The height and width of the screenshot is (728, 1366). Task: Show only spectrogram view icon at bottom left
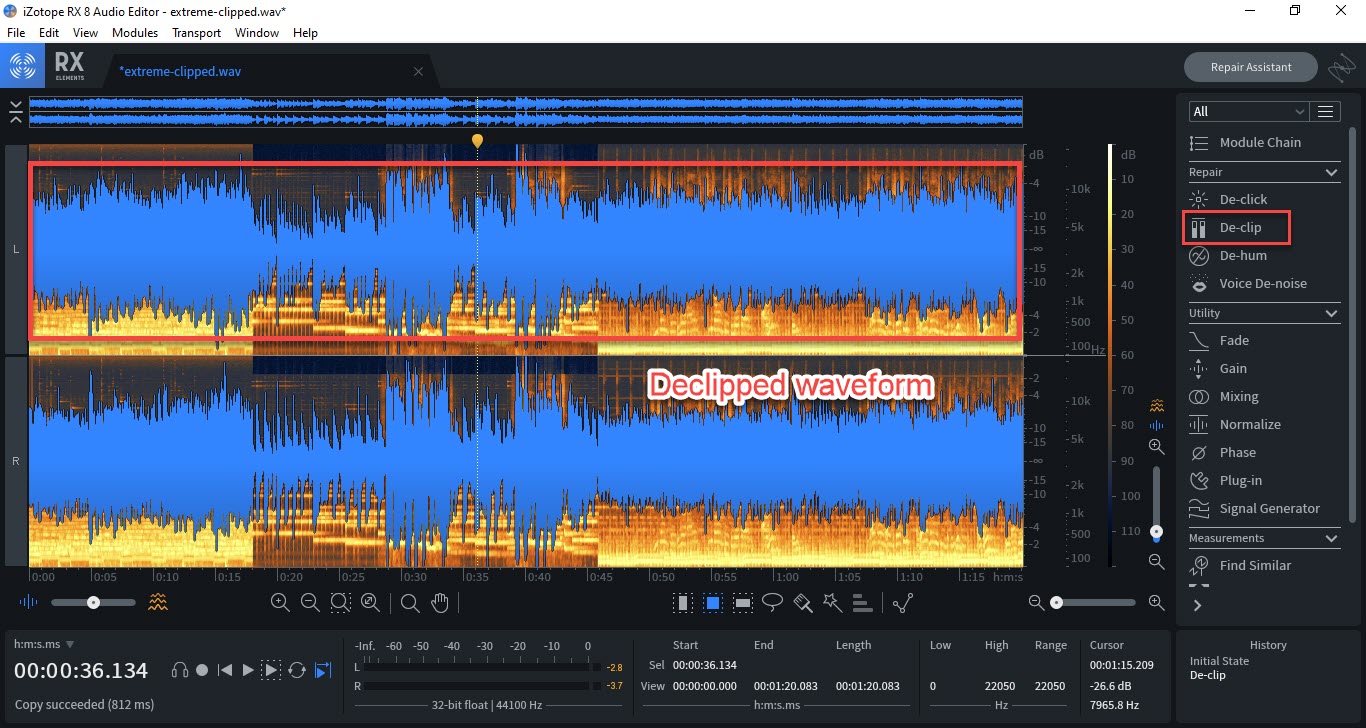pyautogui.click(x=158, y=602)
